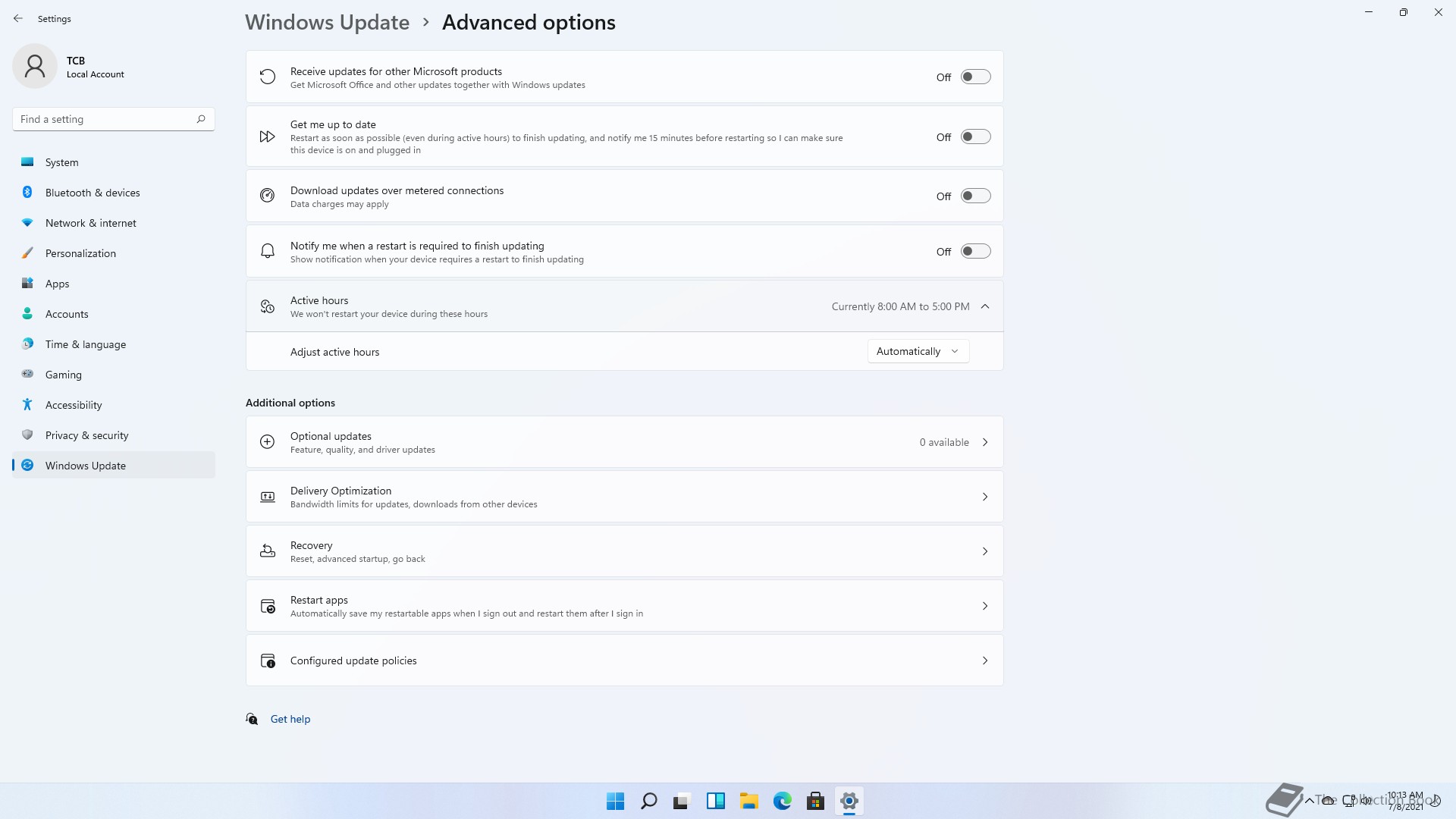
Task: Click the Find a setting search field
Action: coord(114,119)
